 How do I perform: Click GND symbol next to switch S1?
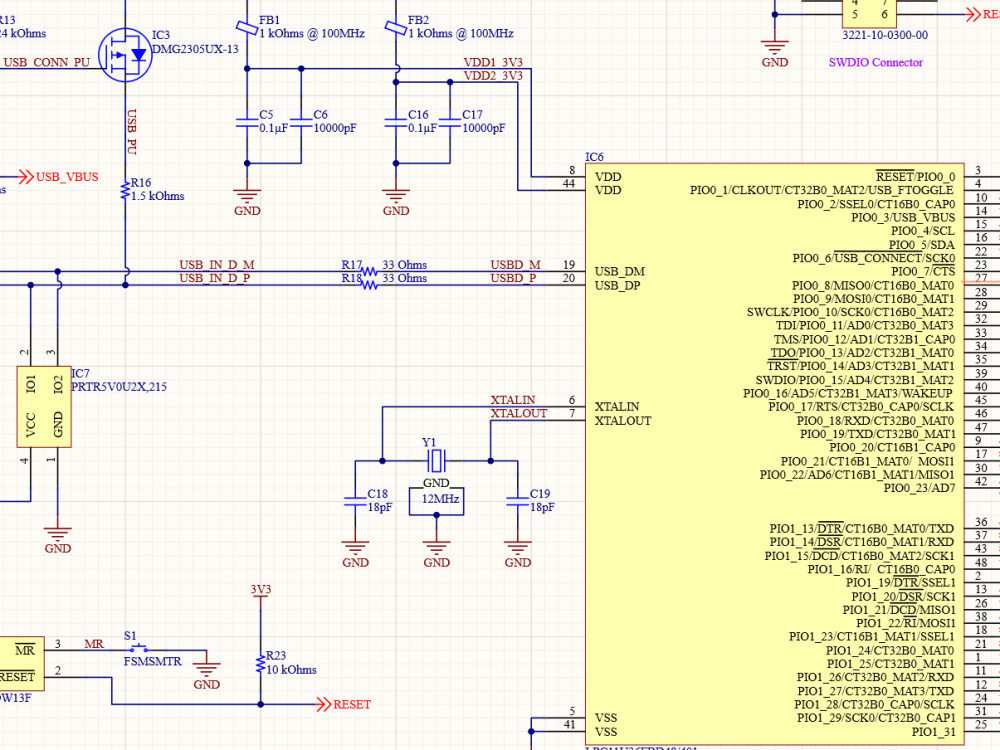coord(206,675)
